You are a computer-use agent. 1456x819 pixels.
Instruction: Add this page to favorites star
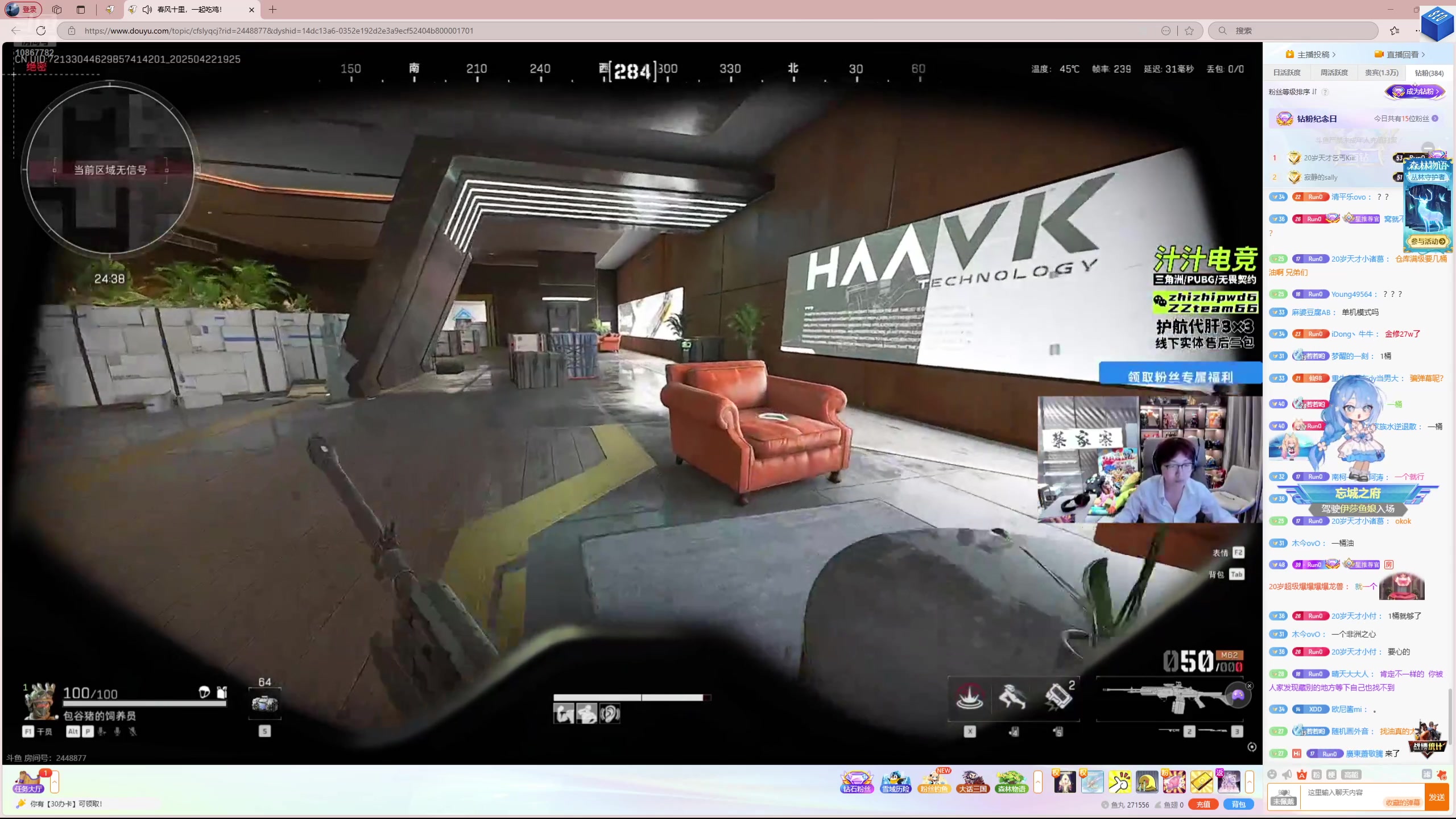point(1189,31)
